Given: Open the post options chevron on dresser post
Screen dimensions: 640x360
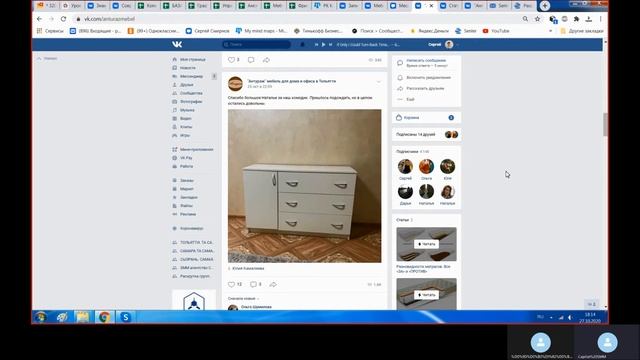Looking at the screenshot, I should (378, 82).
